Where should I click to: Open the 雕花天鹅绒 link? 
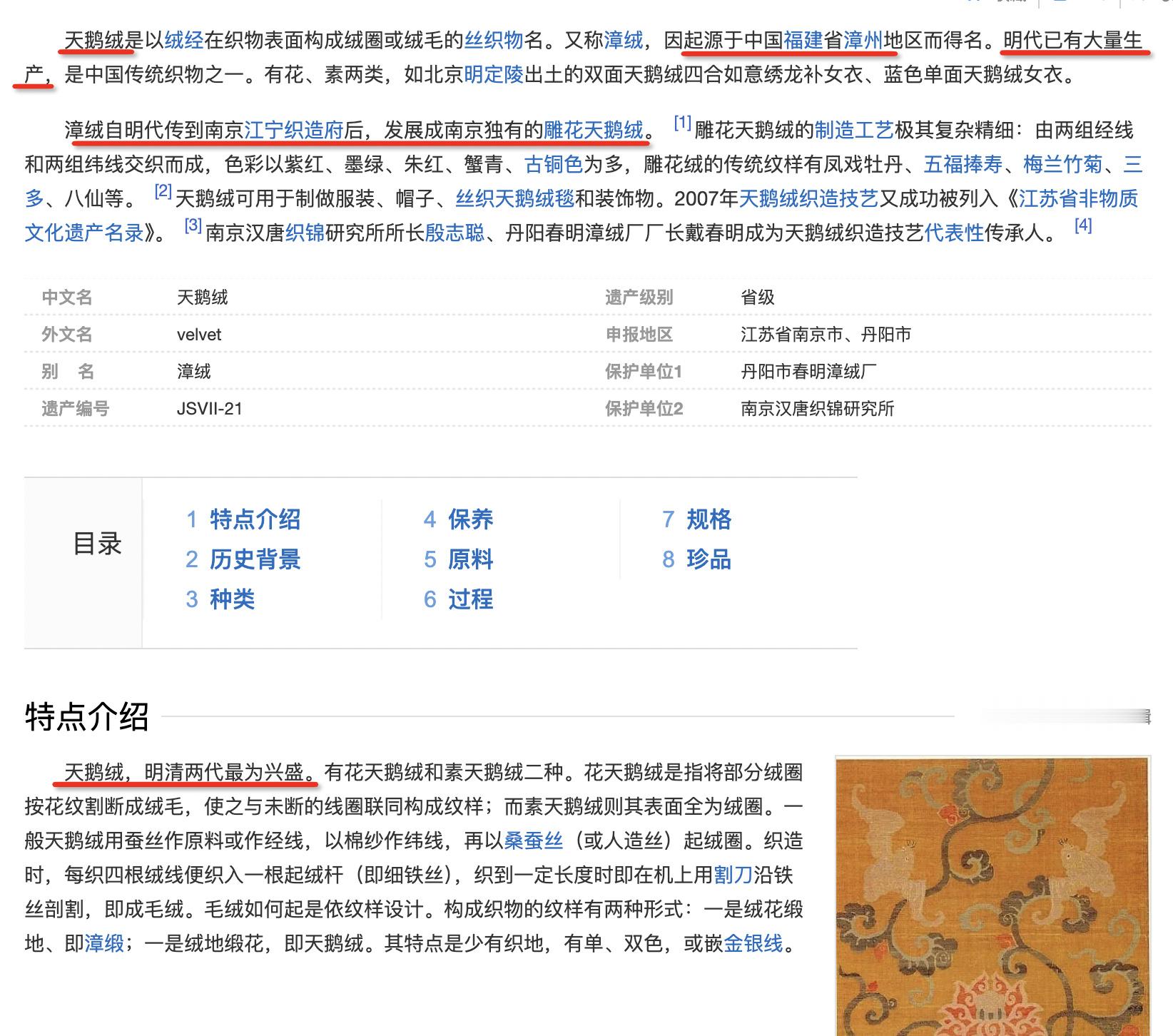(594, 130)
